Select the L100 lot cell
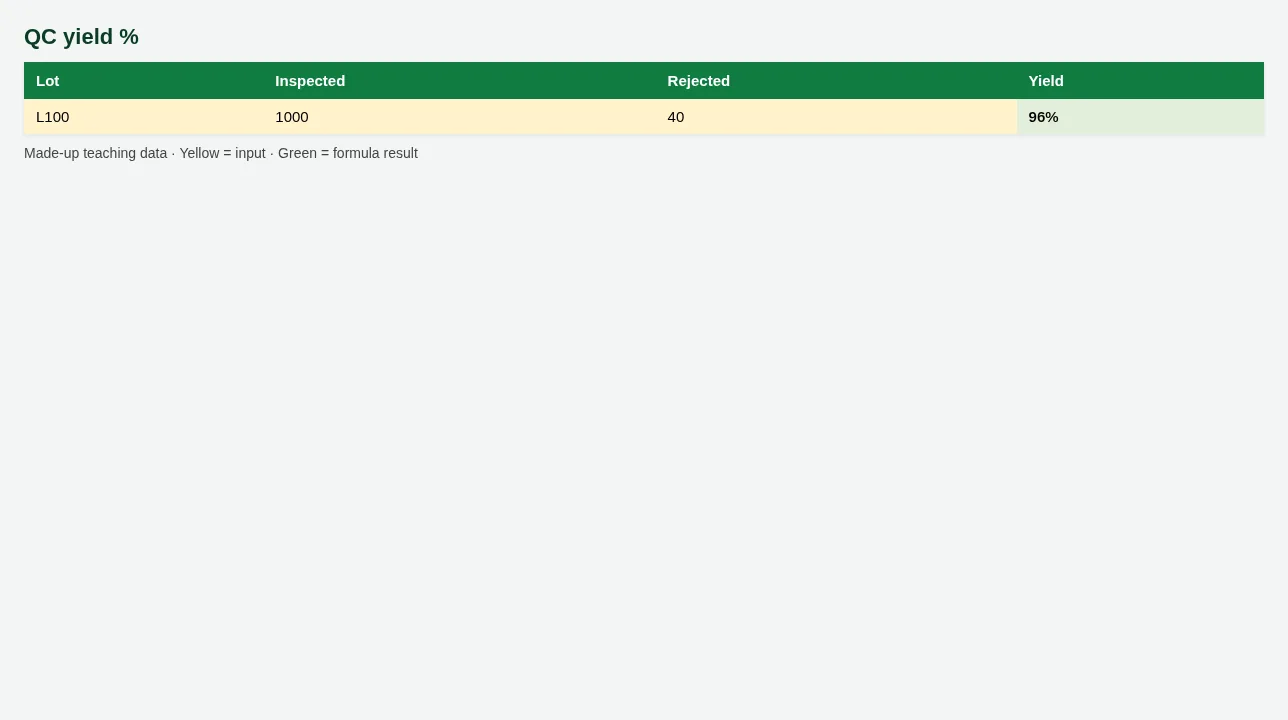Screen dimensions: 1288x720 coord(143,117)
